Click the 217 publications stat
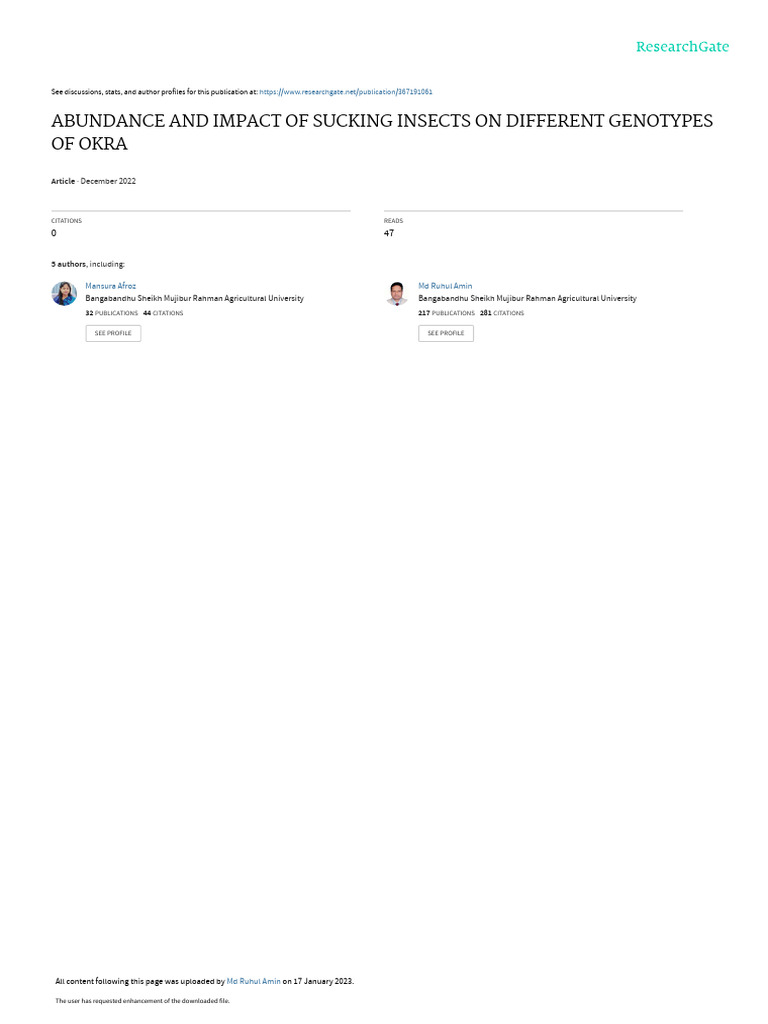768x1024 pixels. point(447,313)
